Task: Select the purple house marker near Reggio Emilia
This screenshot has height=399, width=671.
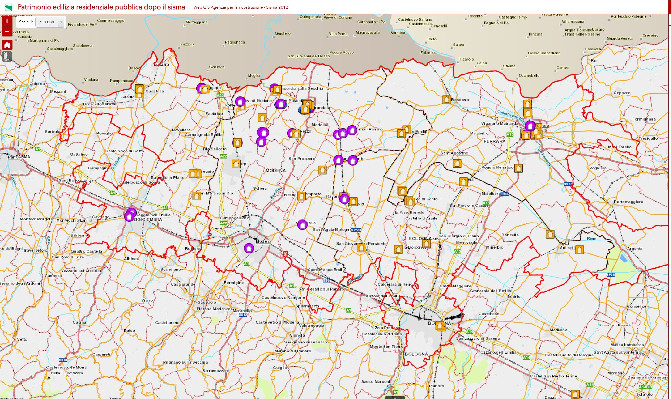Action: point(130,214)
